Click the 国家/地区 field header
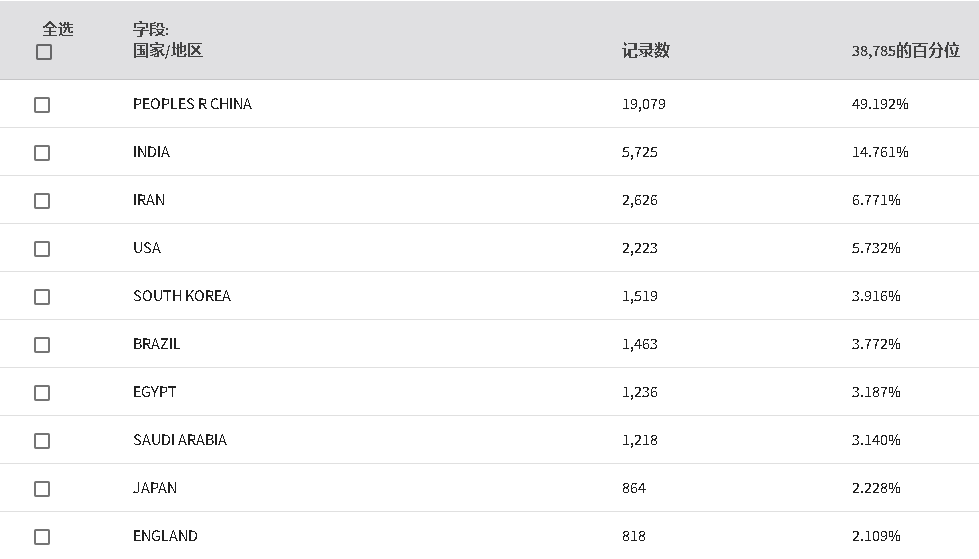Image resolution: width=979 pixels, height=559 pixels. [167, 51]
